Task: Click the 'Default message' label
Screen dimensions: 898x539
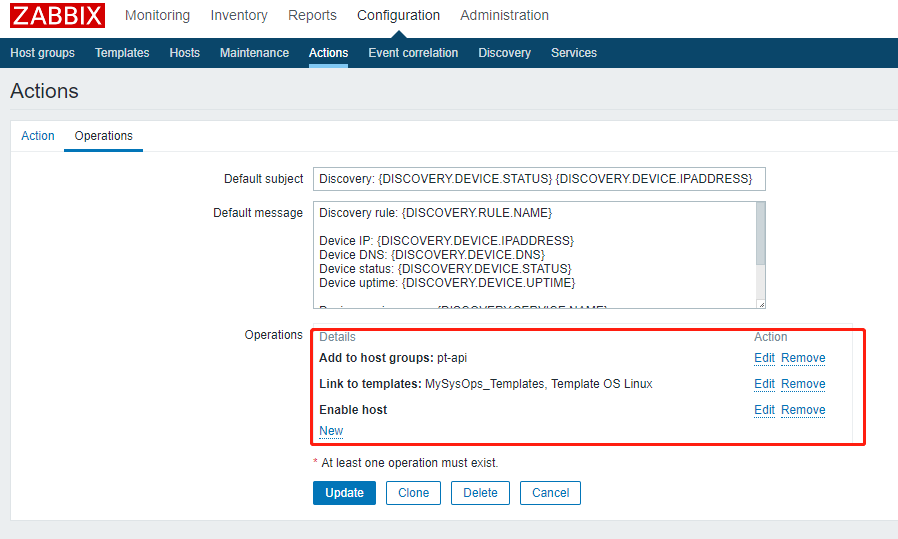Action: [258, 213]
